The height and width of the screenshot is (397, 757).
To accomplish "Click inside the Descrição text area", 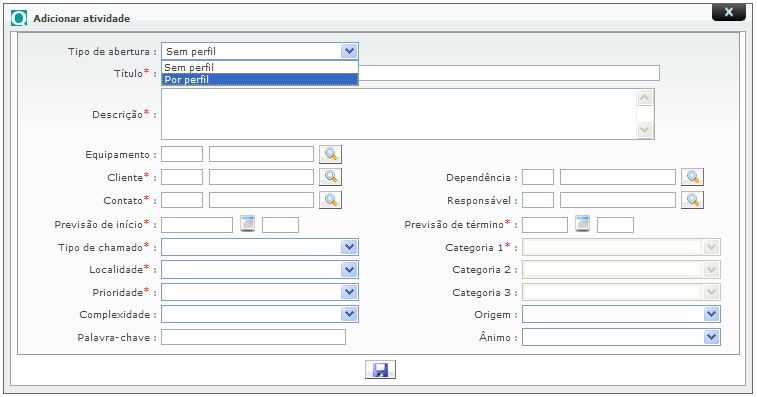I will click(399, 114).
